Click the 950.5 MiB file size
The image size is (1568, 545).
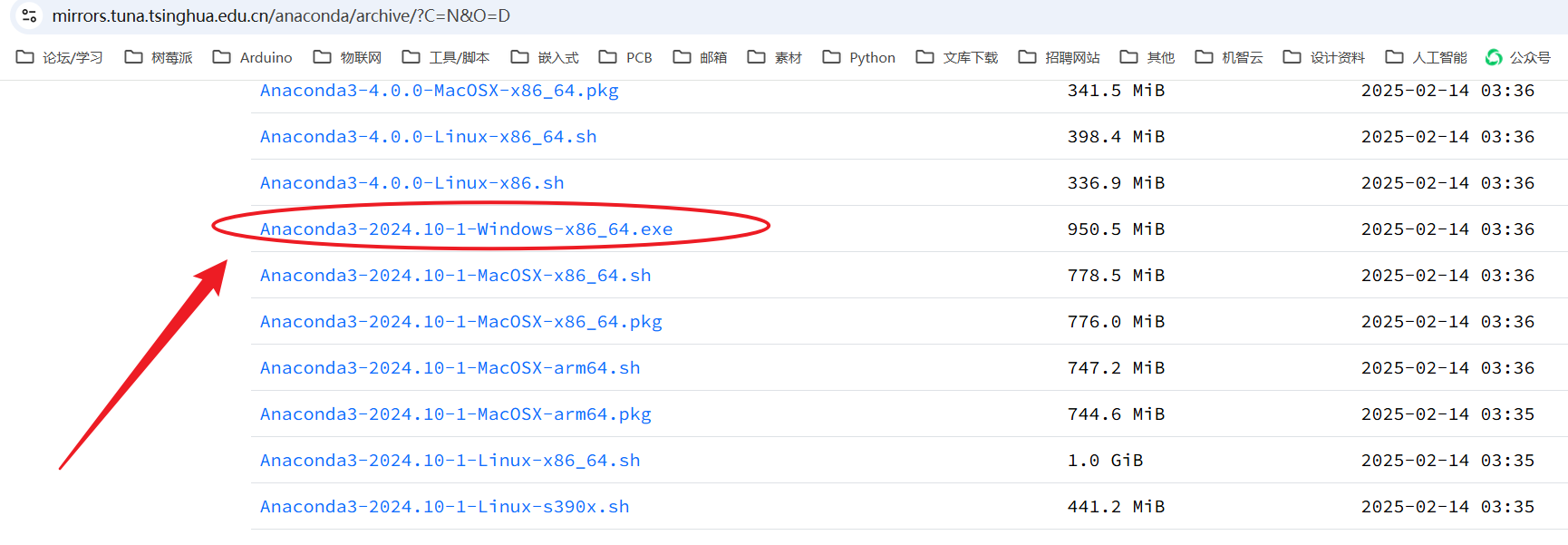coord(1117,229)
